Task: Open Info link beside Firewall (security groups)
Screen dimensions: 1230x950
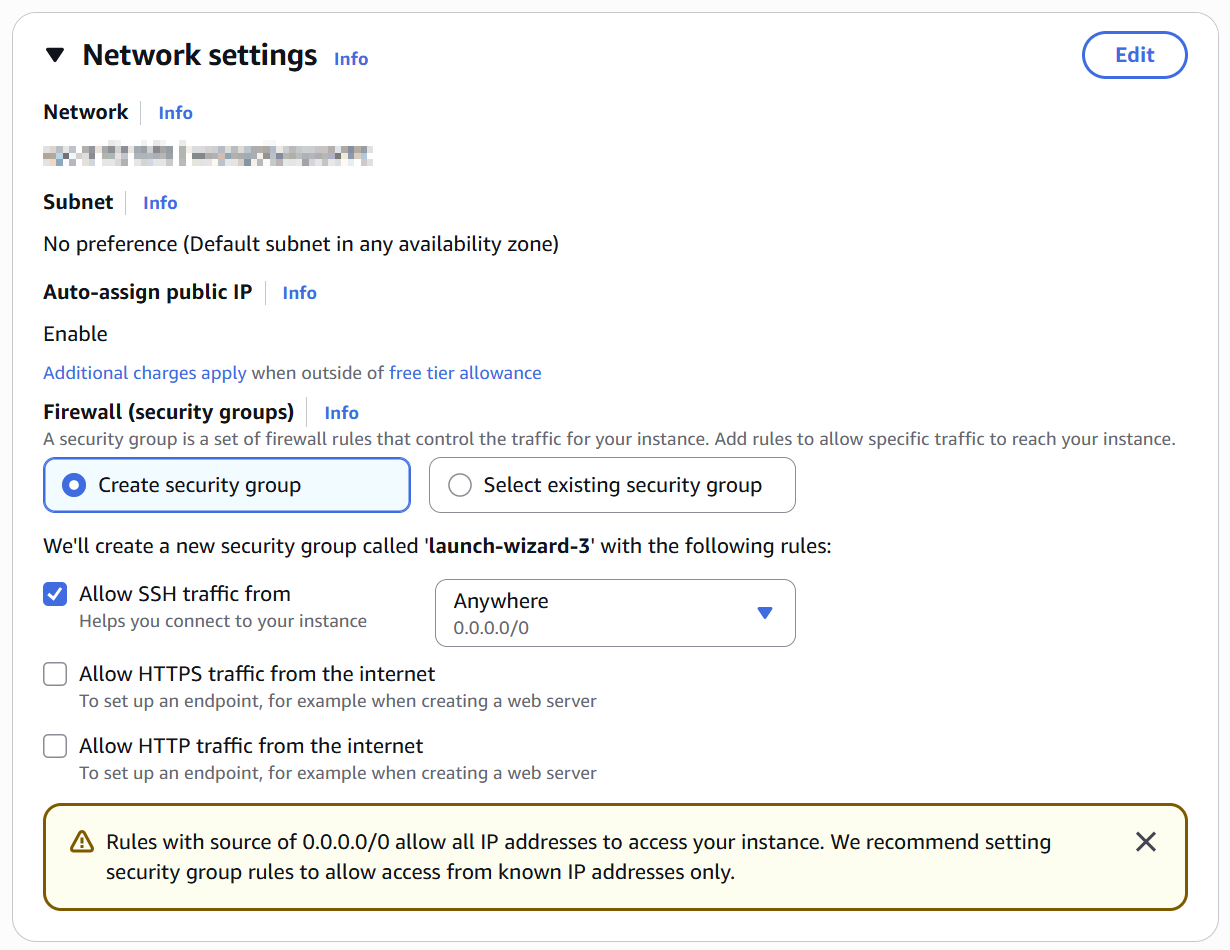Action: pos(341,413)
